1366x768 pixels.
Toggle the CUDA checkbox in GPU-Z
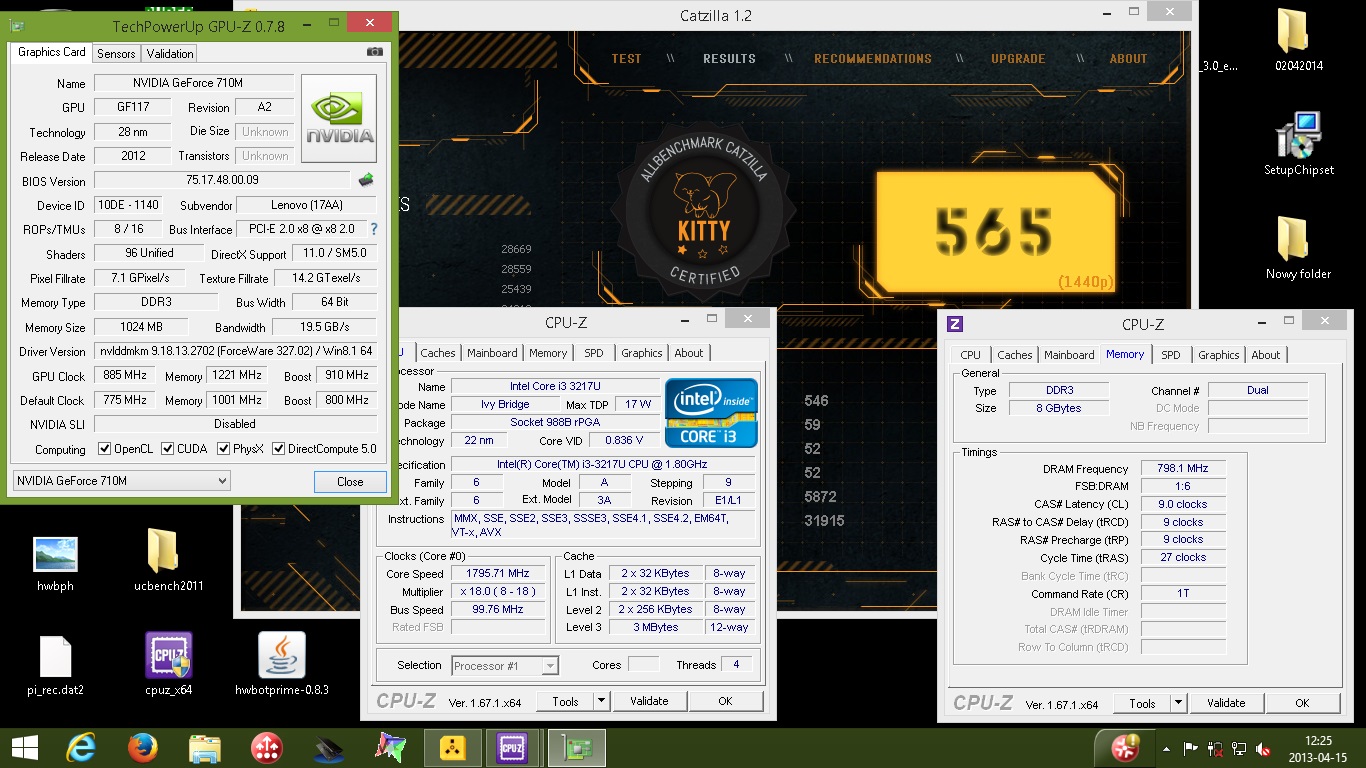[167, 449]
